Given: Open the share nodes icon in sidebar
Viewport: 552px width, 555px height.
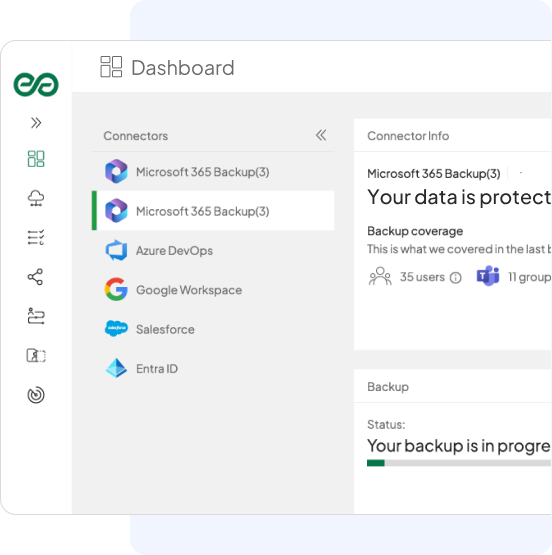Looking at the screenshot, I should pos(35,277).
